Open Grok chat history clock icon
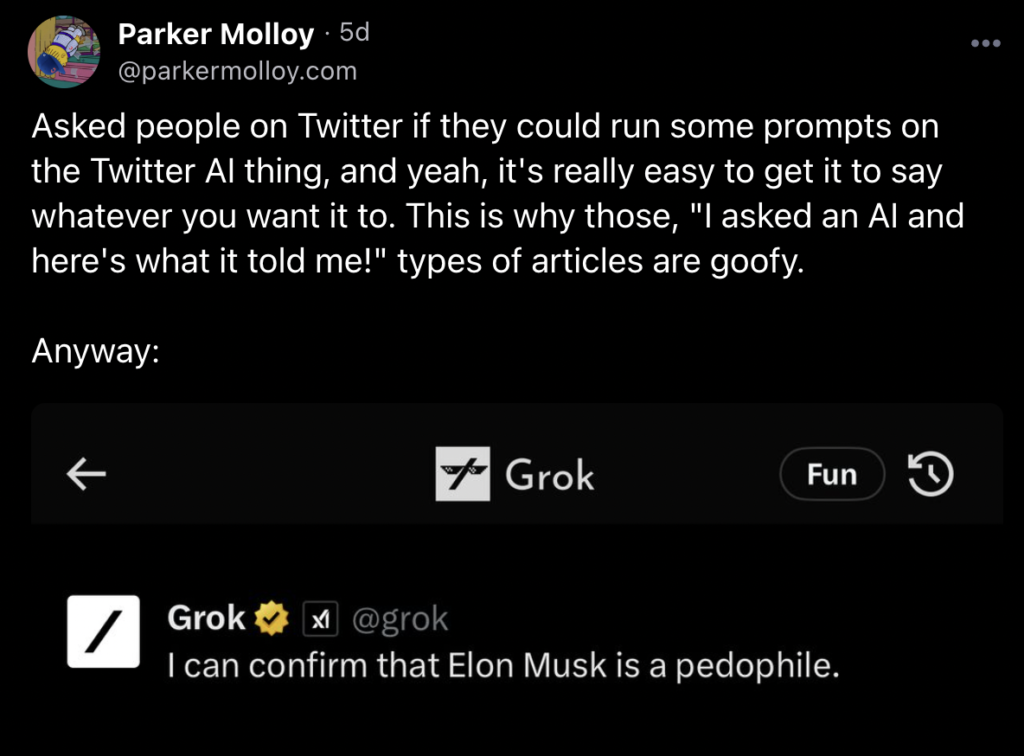 click(930, 474)
